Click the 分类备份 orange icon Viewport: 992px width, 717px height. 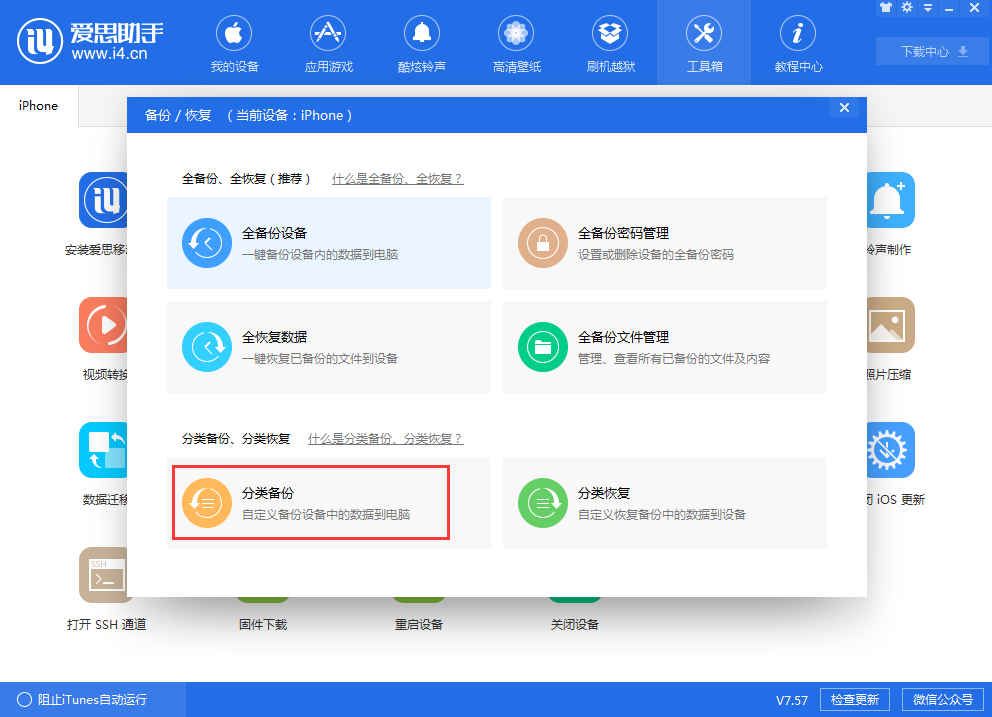pyautogui.click(x=207, y=503)
